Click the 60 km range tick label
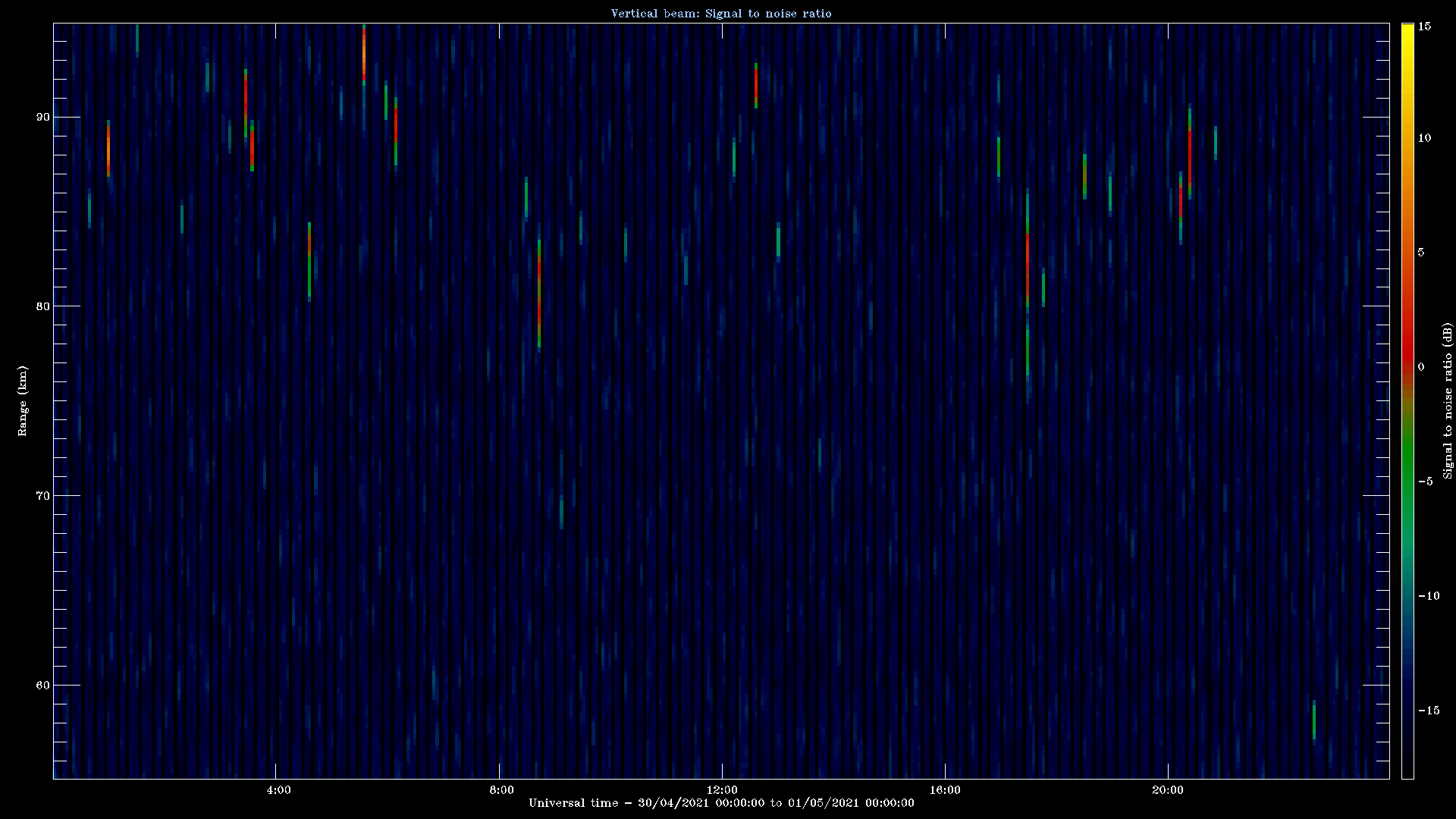 click(42, 686)
